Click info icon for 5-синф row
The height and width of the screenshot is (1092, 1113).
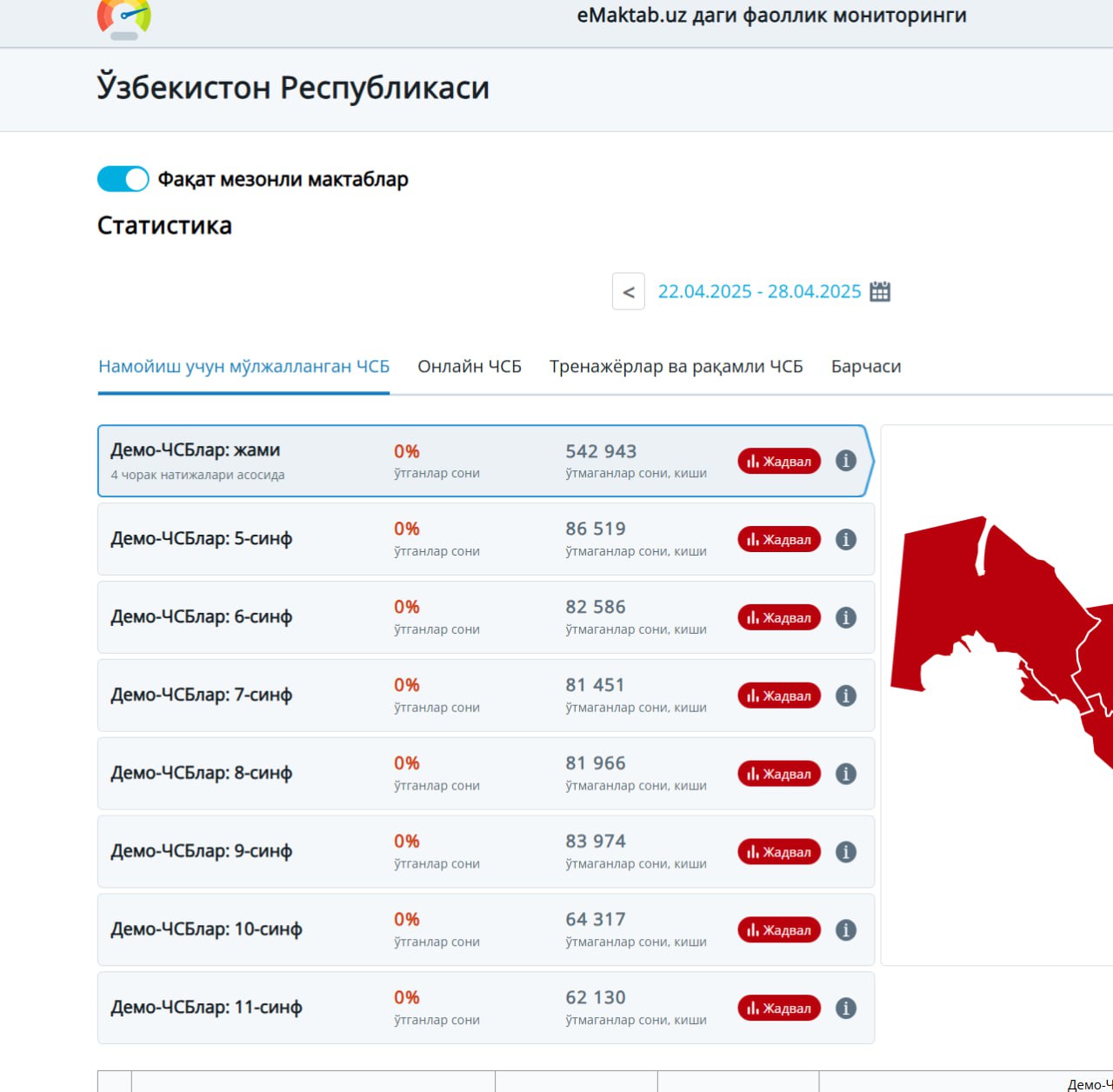(x=846, y=539)
